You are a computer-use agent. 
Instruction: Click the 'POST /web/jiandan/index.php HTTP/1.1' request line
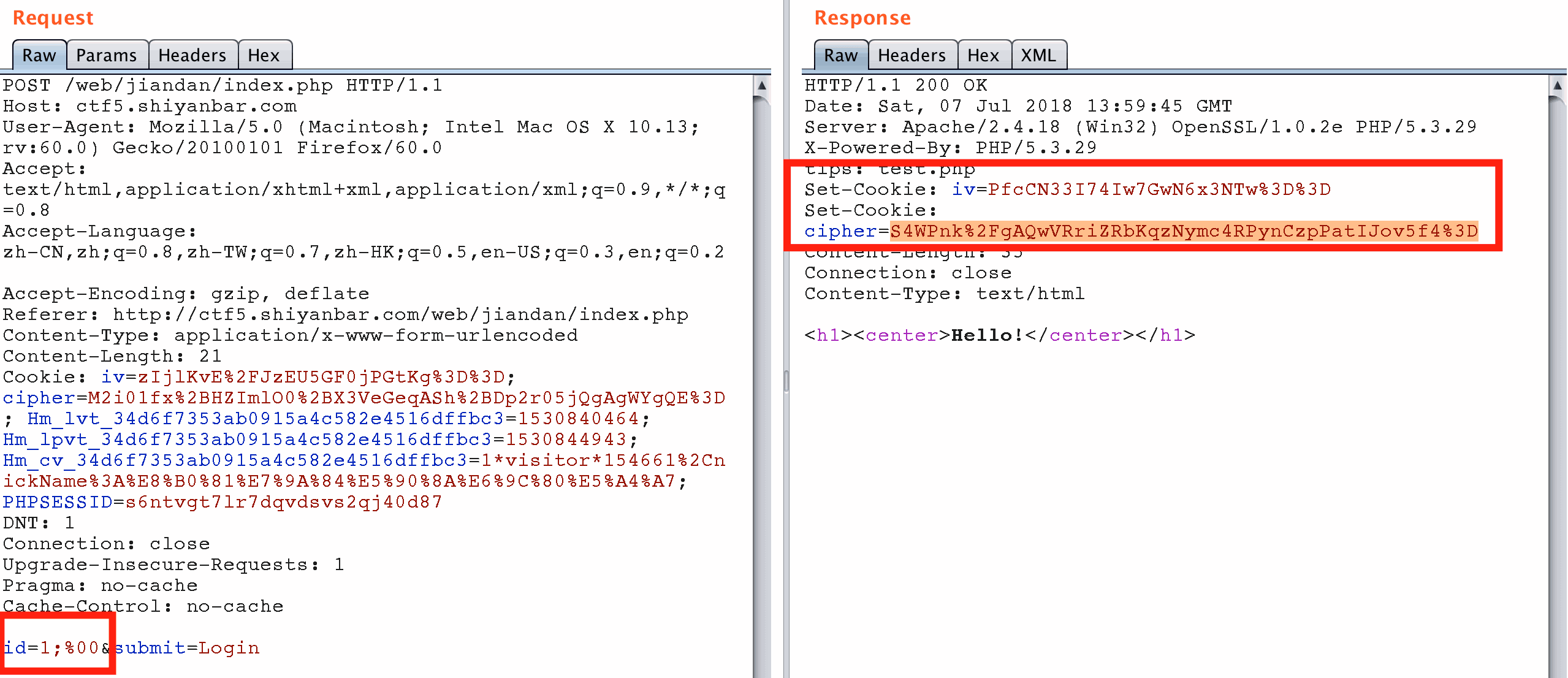[223, 85]
